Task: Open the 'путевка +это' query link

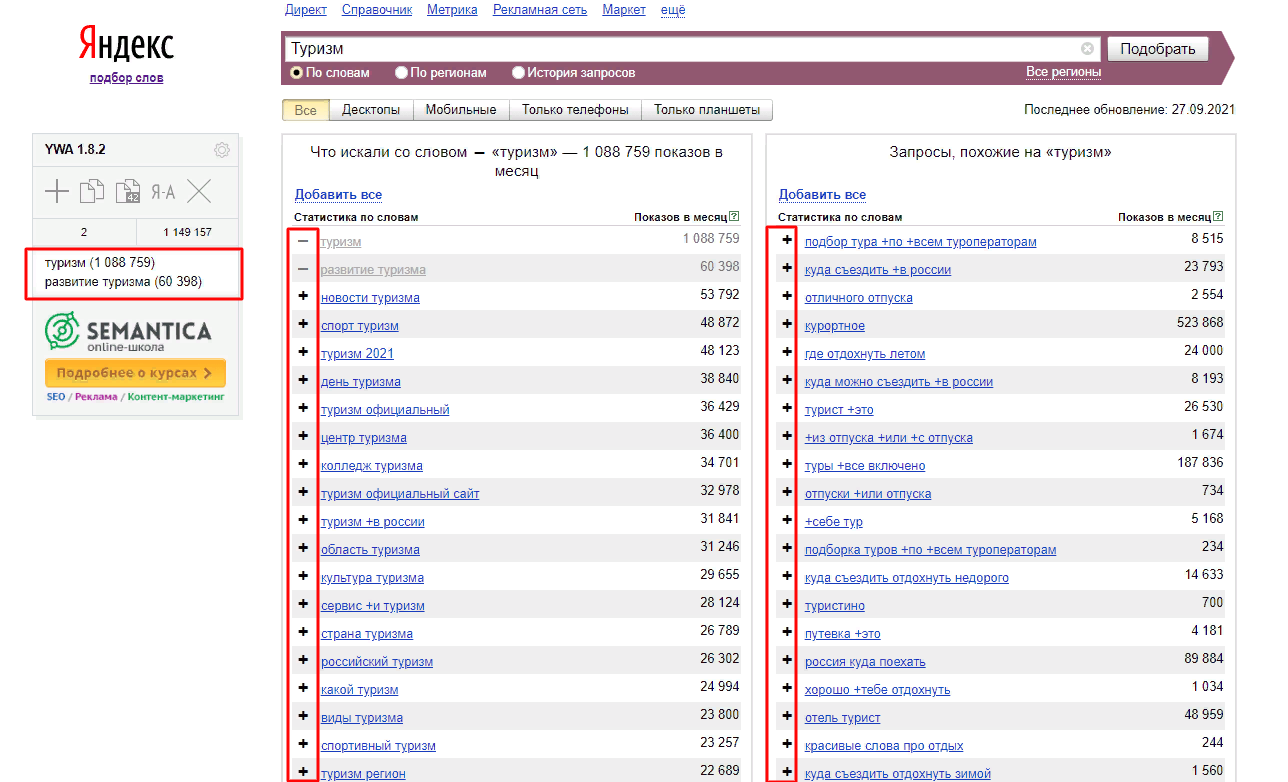Action: point(843,634)
